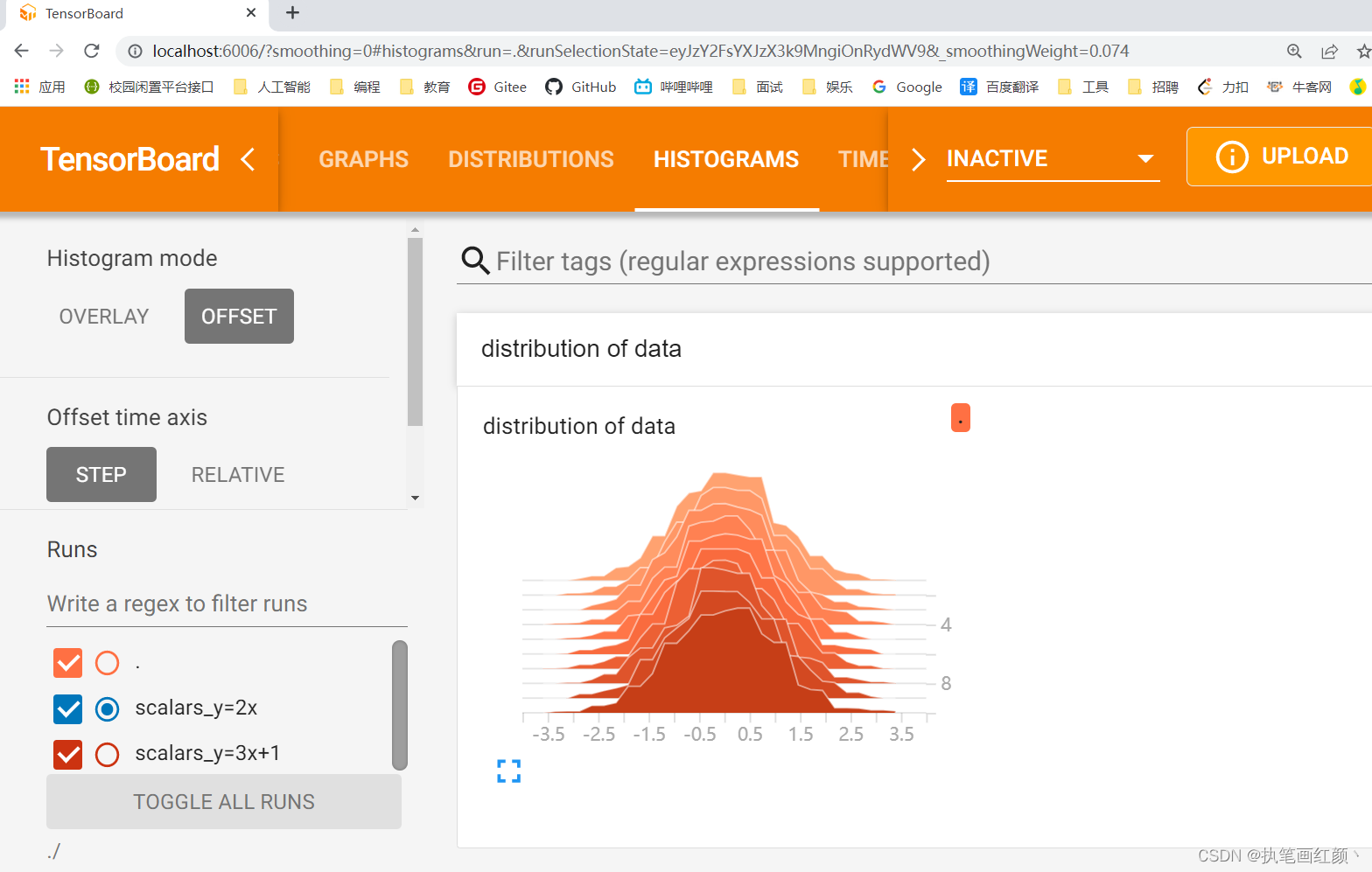Image resolution: width=1372 pixels, height=872 pixels.
Task: Open the INACTIVE dashboards dropdown
Action: 1053,158
